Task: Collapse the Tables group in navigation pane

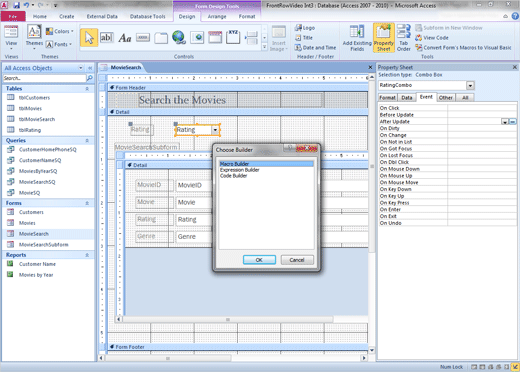Action: 87,89
